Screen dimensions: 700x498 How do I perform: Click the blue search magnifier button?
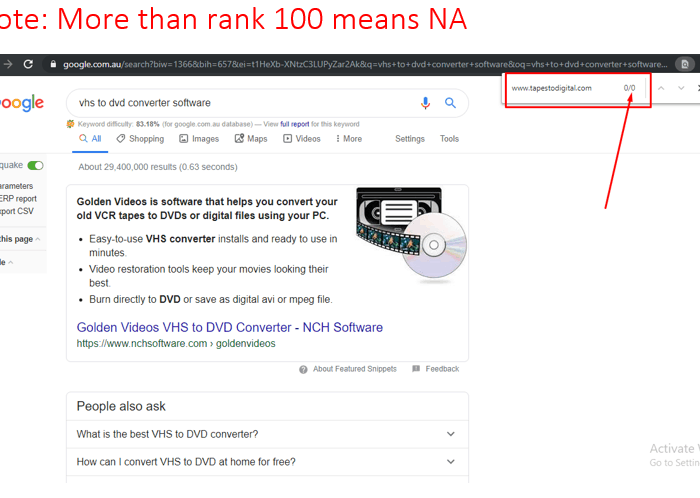[450, 103]
